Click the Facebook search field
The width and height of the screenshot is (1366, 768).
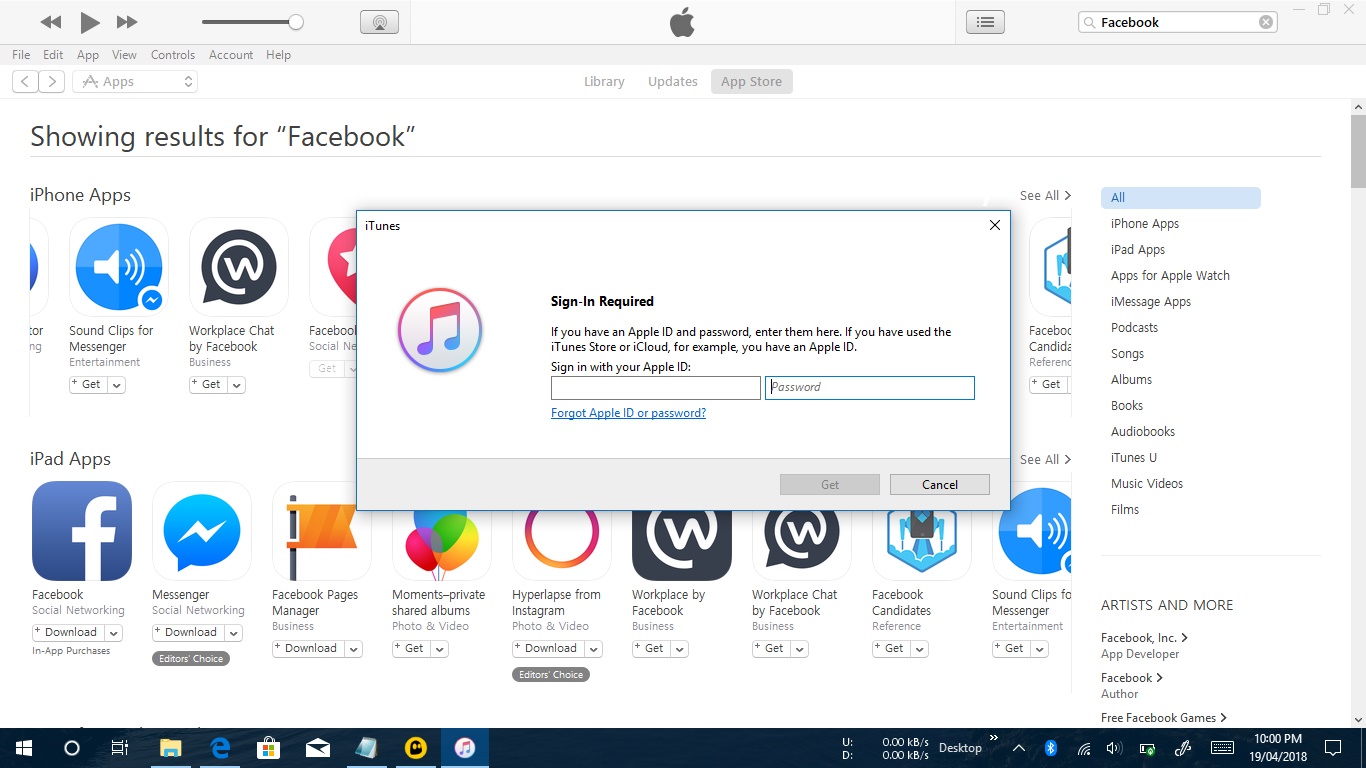[x=1178, y=22]
